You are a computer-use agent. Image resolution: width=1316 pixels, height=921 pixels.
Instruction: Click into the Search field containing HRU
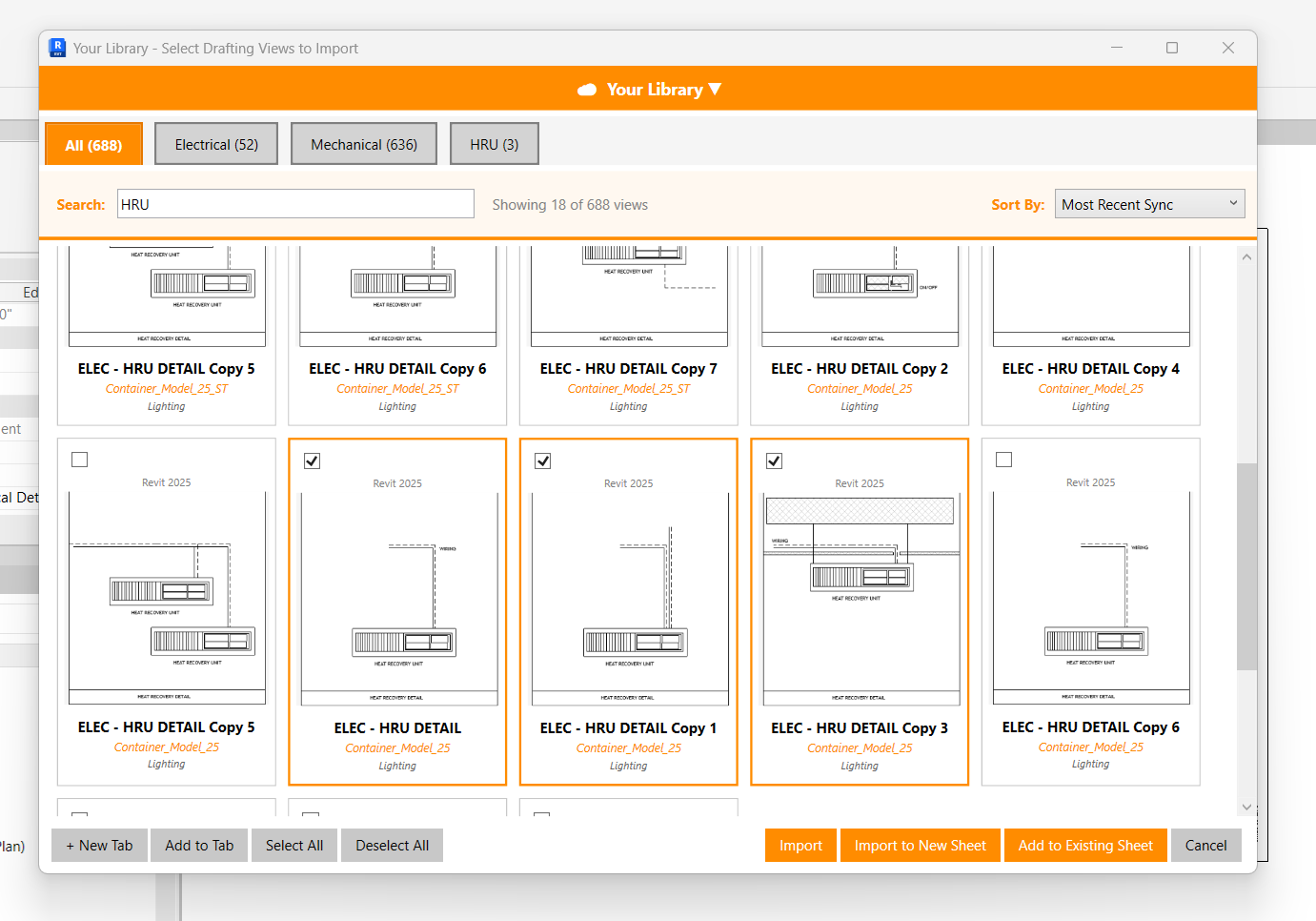(295, 204)
